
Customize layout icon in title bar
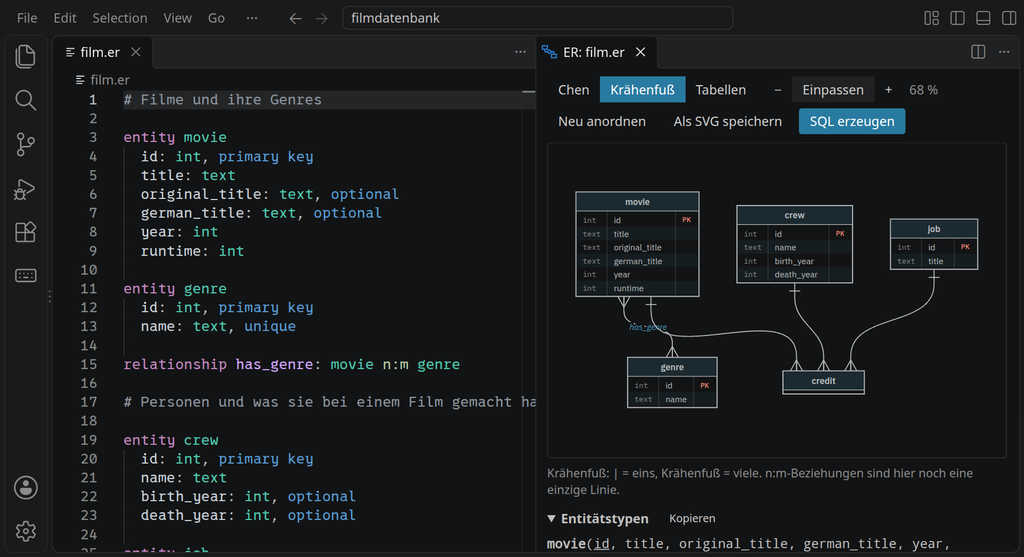[x=931, y=18]
